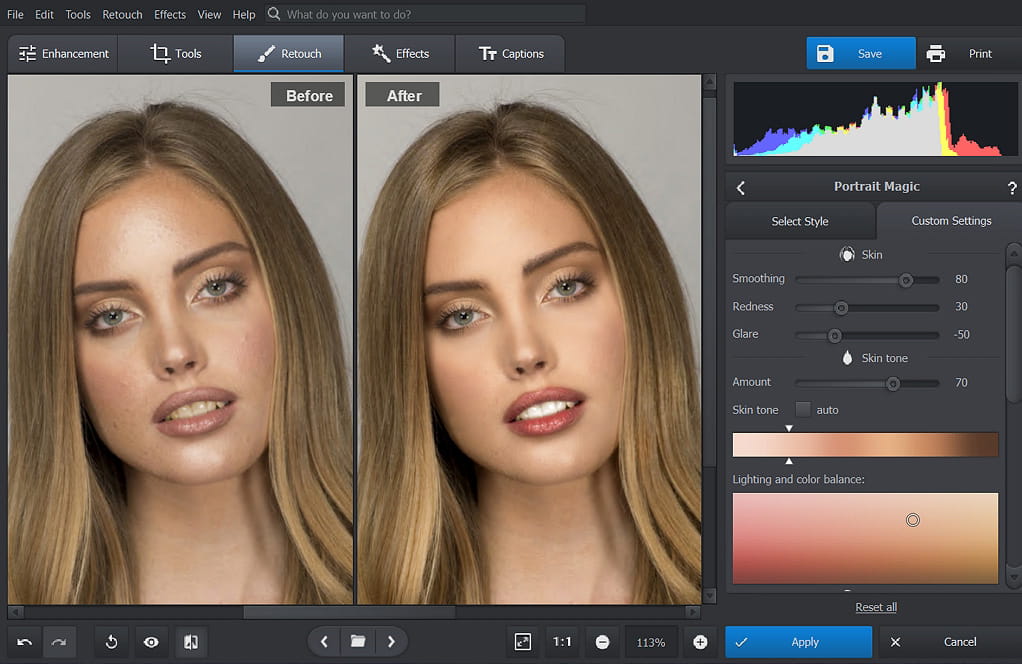
Task: Go to the next photo arrow
Action: coord(391,642)
